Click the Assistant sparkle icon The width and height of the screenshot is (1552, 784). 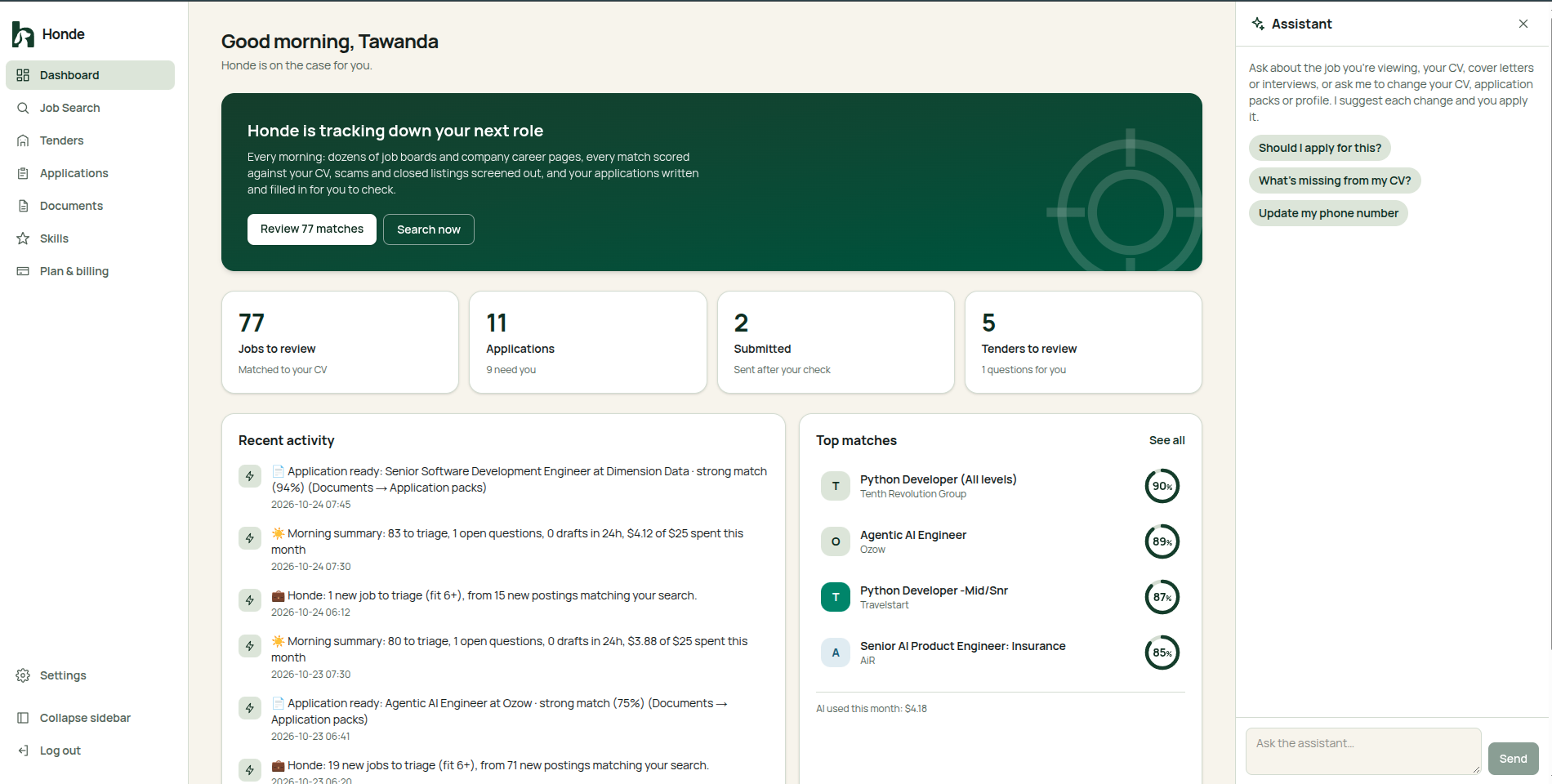point(1258,24)
